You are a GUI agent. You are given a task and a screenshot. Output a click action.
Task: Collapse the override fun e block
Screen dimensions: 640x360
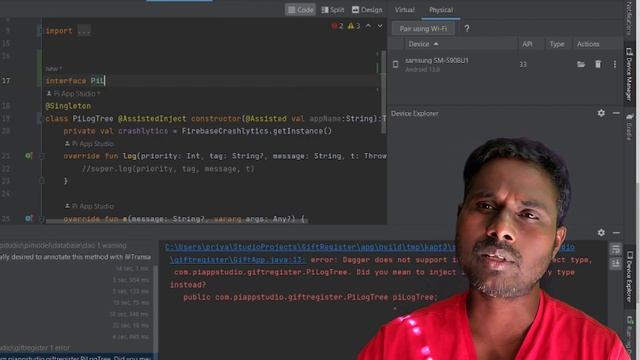coord(42,219)
